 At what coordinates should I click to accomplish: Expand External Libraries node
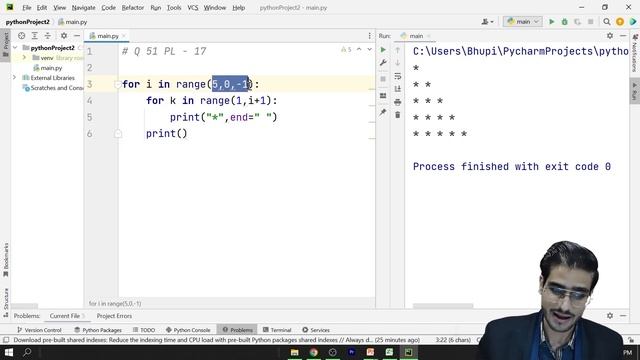tap(15, 78)
